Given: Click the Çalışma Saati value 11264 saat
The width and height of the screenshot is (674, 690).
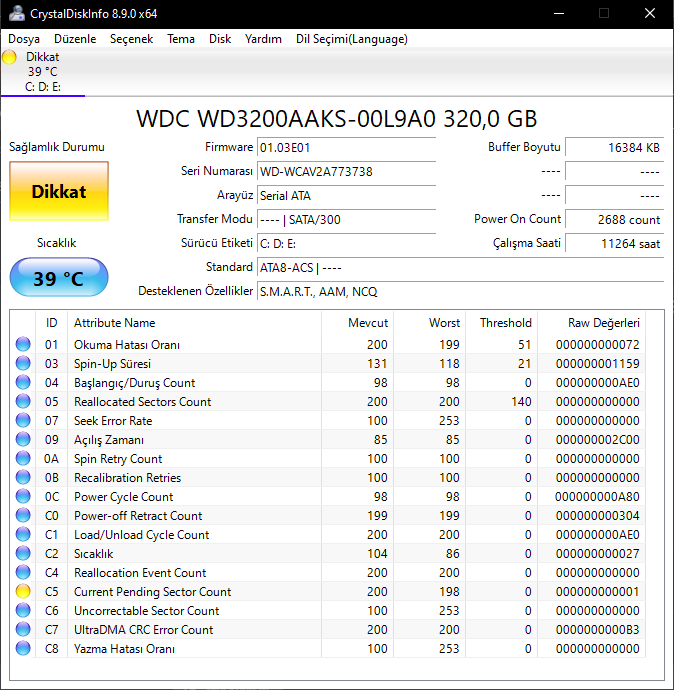Looking at the screenshot, I should (614, 243).
